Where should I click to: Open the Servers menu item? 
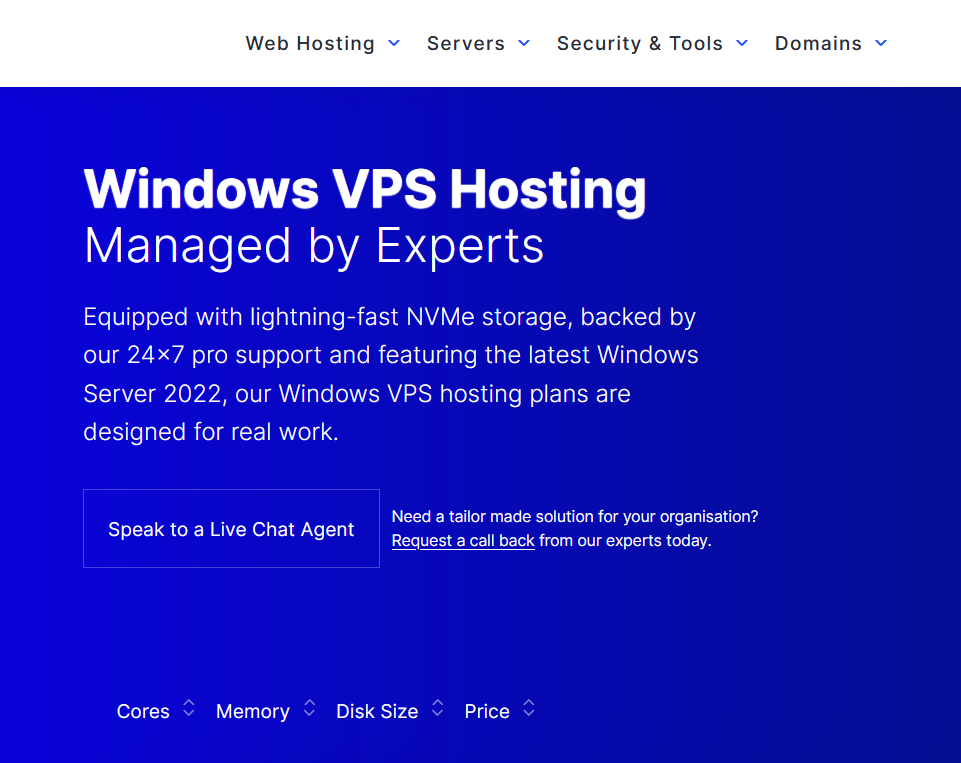point(465,43)
